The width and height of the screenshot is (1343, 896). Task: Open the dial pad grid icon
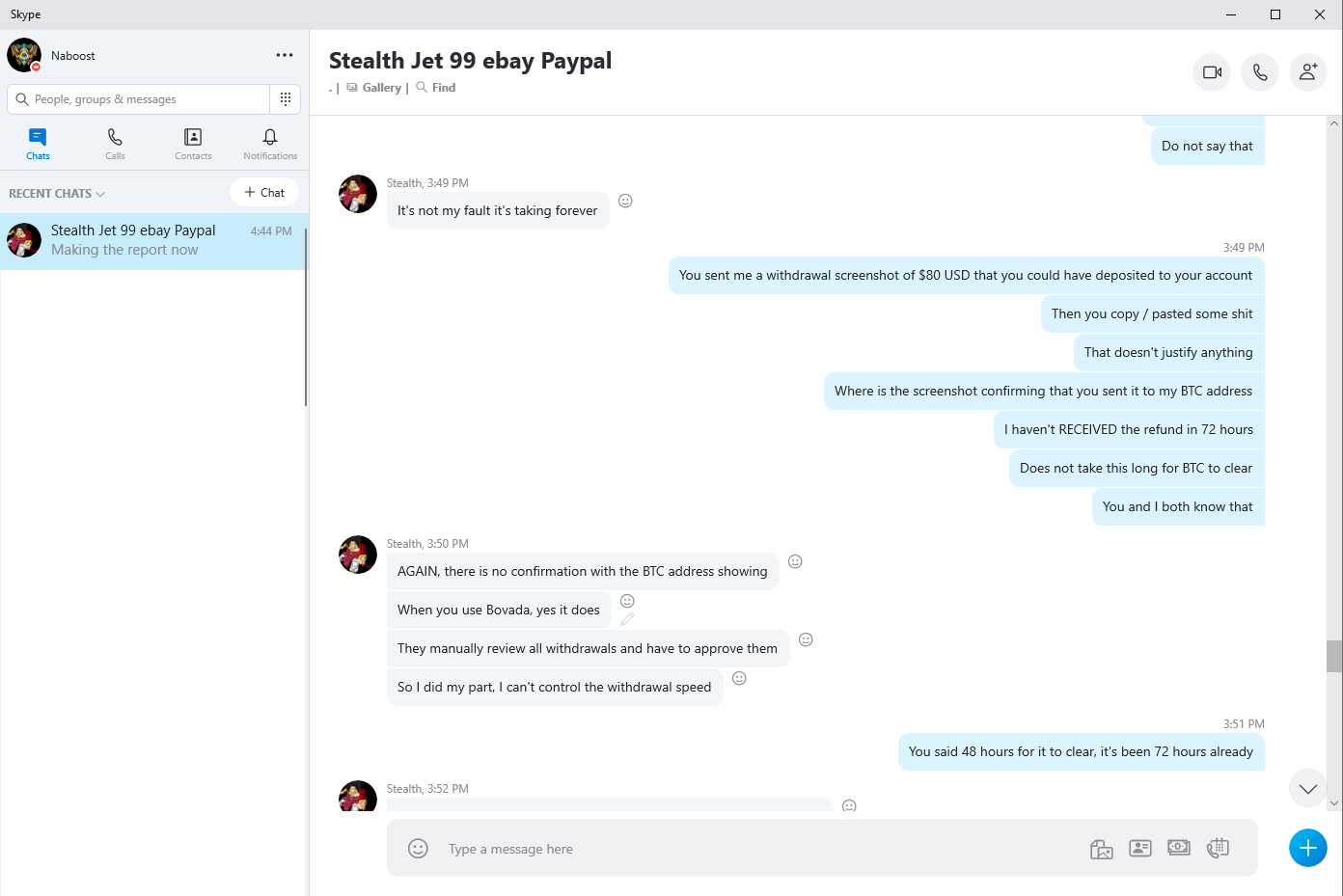click(286, 98)
